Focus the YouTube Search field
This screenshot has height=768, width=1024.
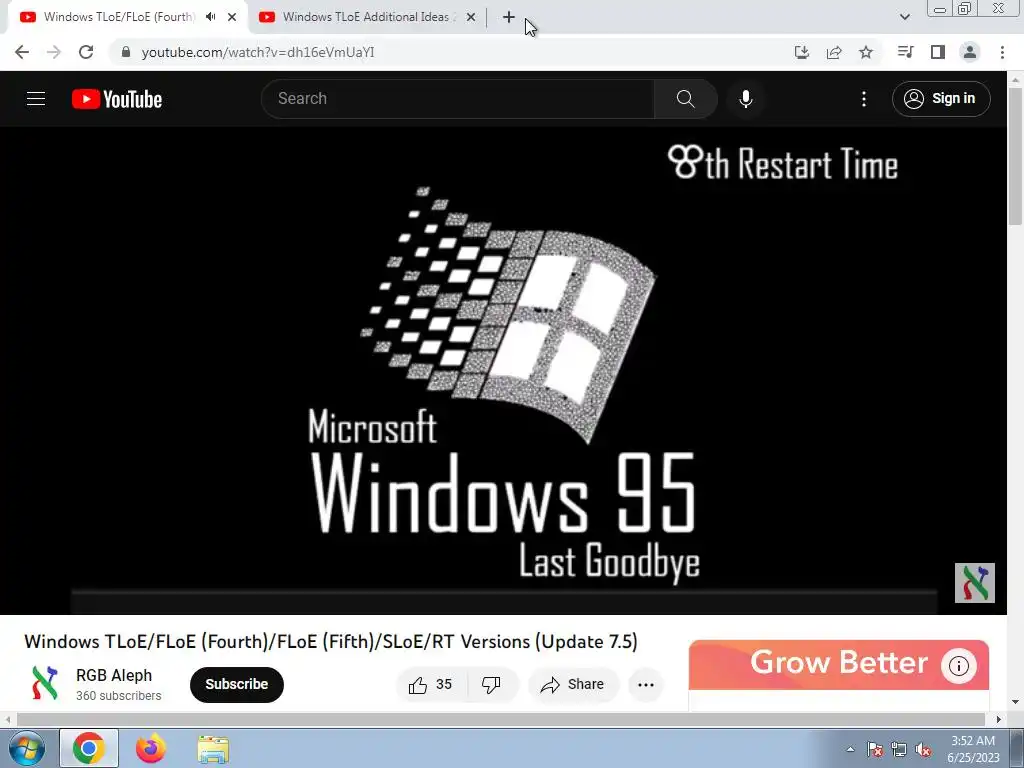pyautogui.click(x=457, y=99)
